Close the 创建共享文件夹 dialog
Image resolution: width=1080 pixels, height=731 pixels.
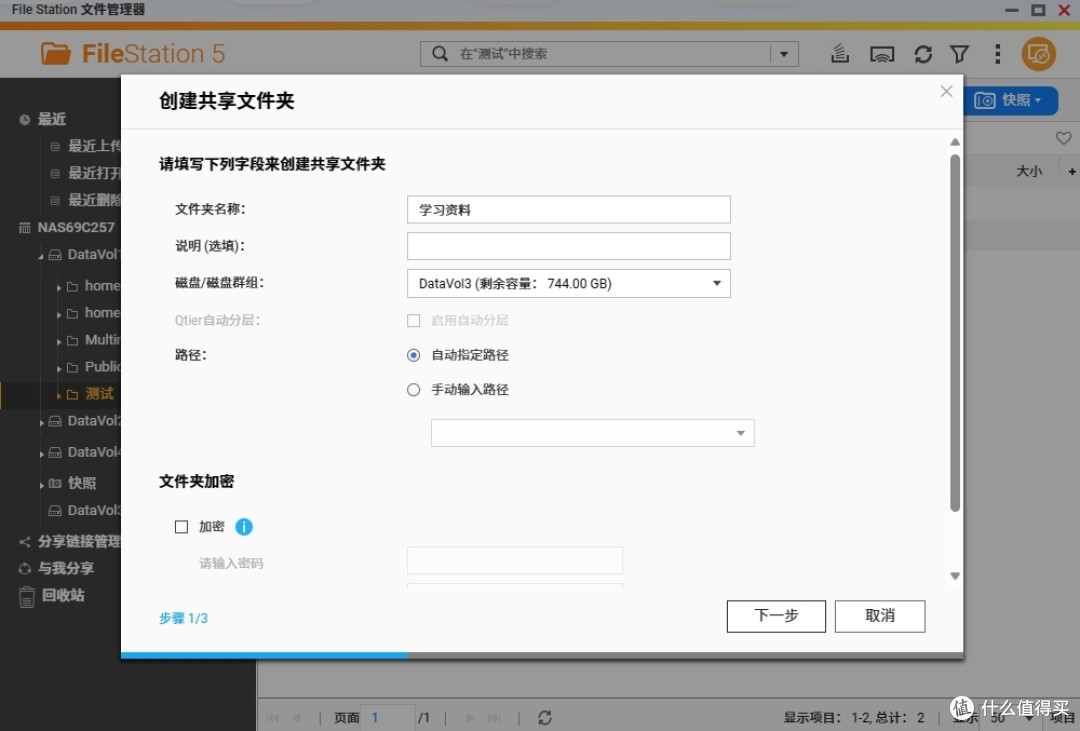(x=946, y=92)
